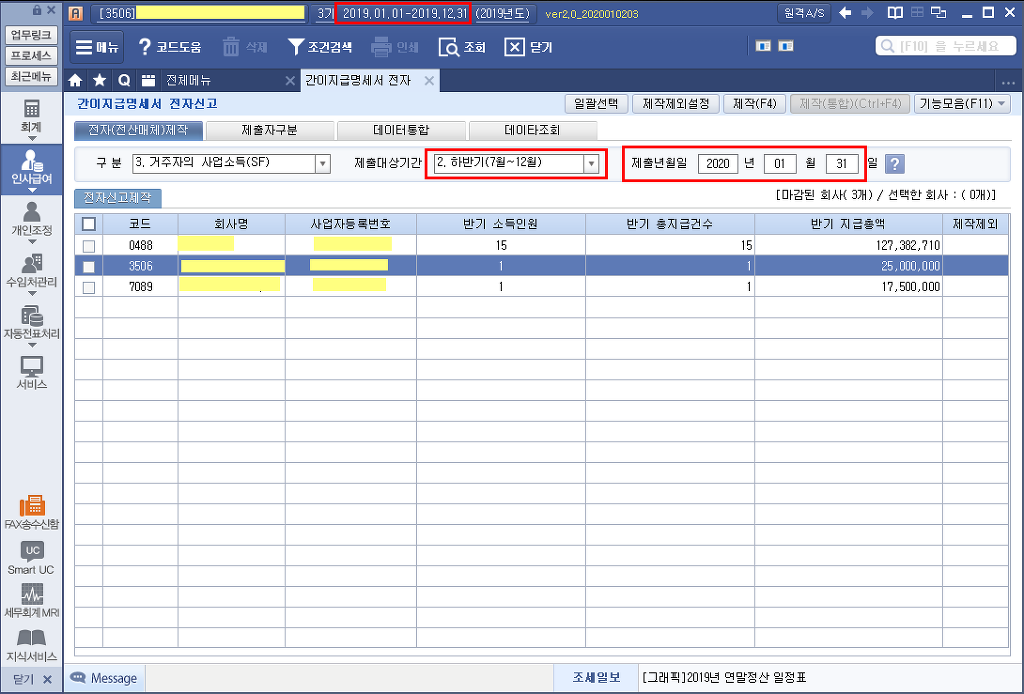Click the 제작(F4) button

point(754,104)
